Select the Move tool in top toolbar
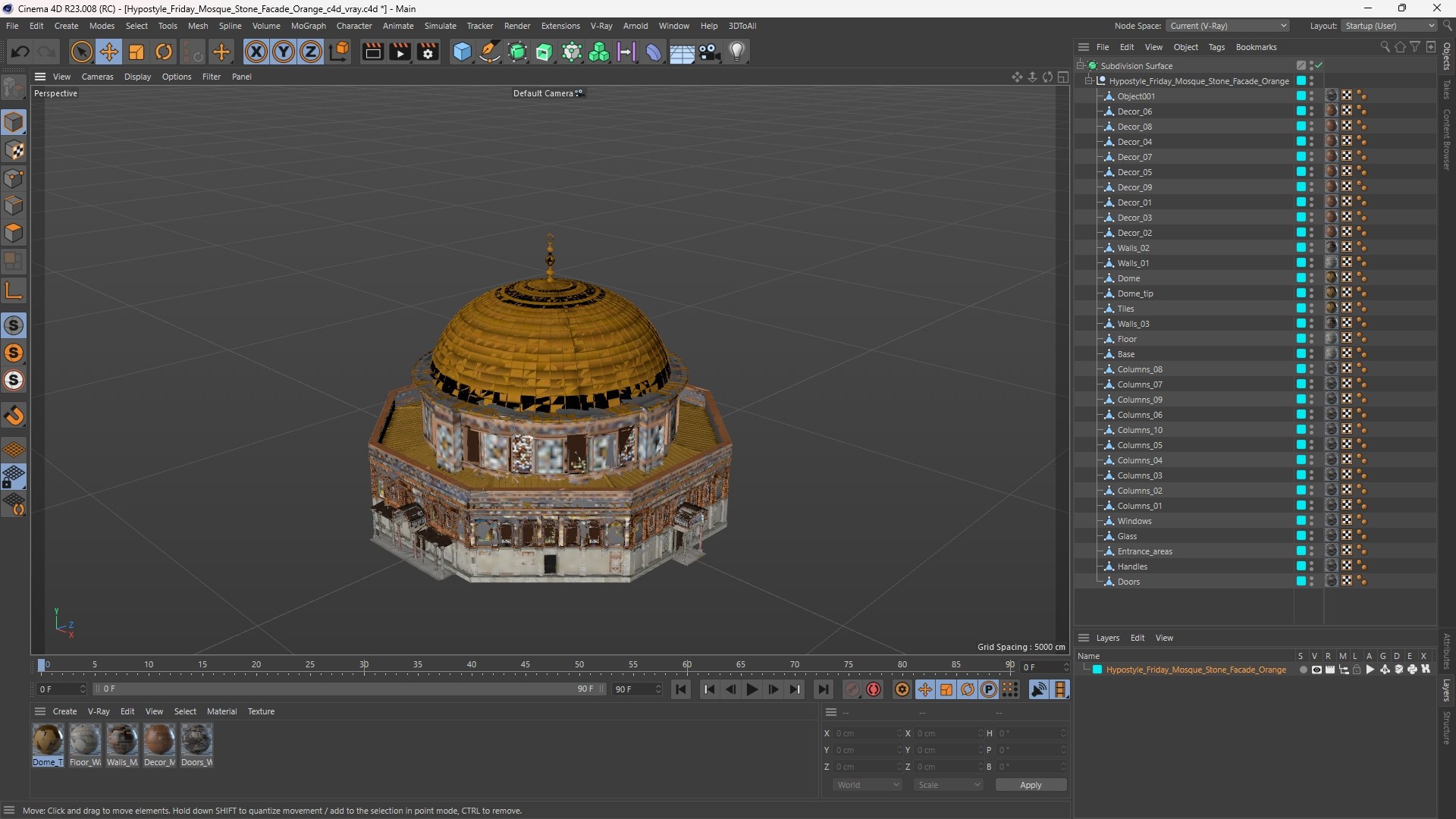The height and width of the screenshot is (819, 1456). click(x=109, y=52)
